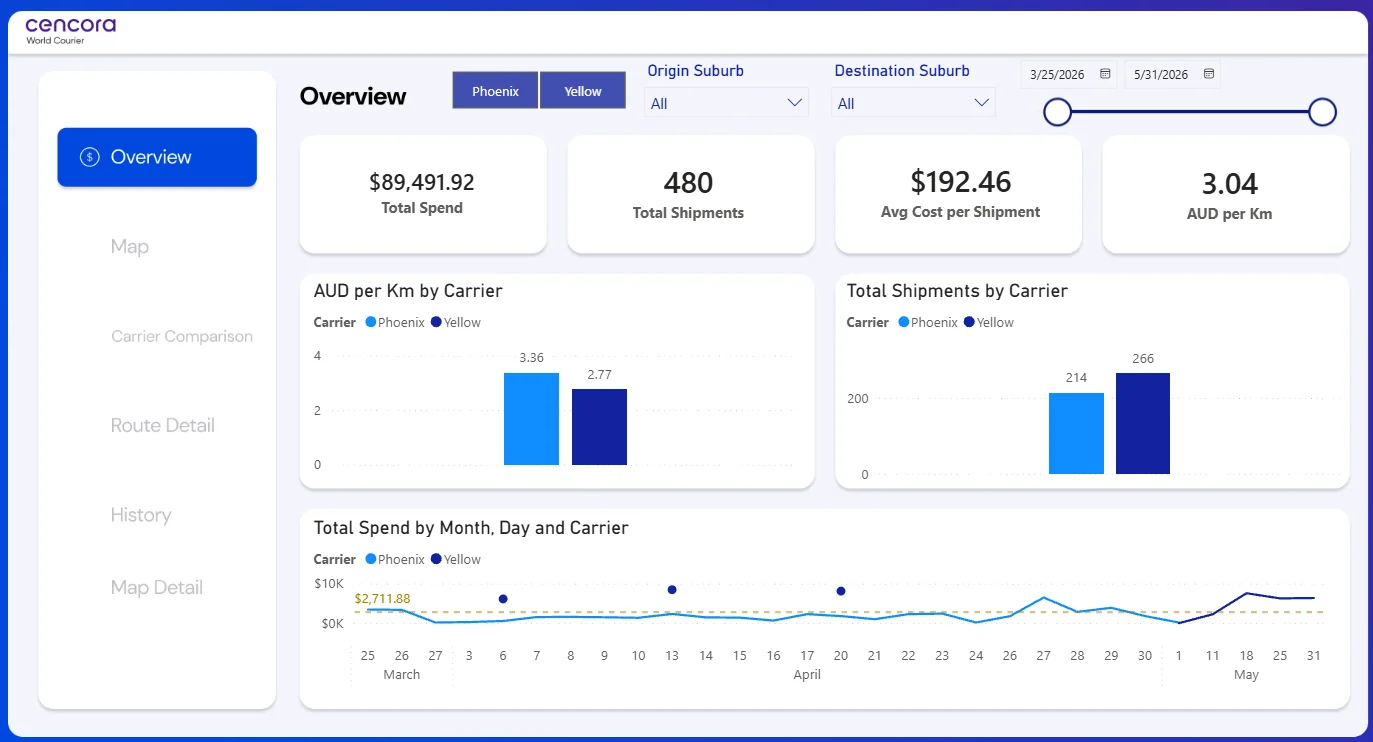1373x742 pixels.
Task: Switch to the Map Detail page
Action: tap(157, 588)
